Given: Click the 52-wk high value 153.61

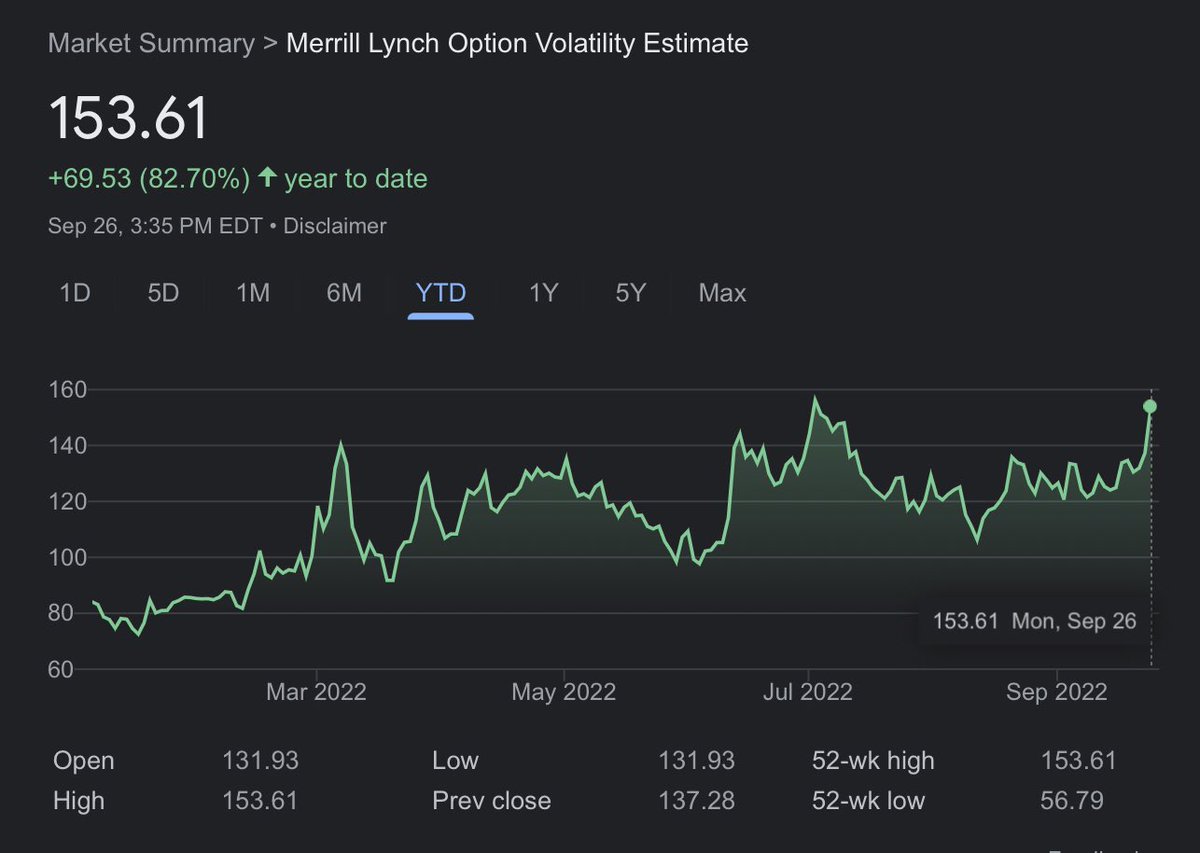Looking at the screenshot, I should pos(1078,761).
